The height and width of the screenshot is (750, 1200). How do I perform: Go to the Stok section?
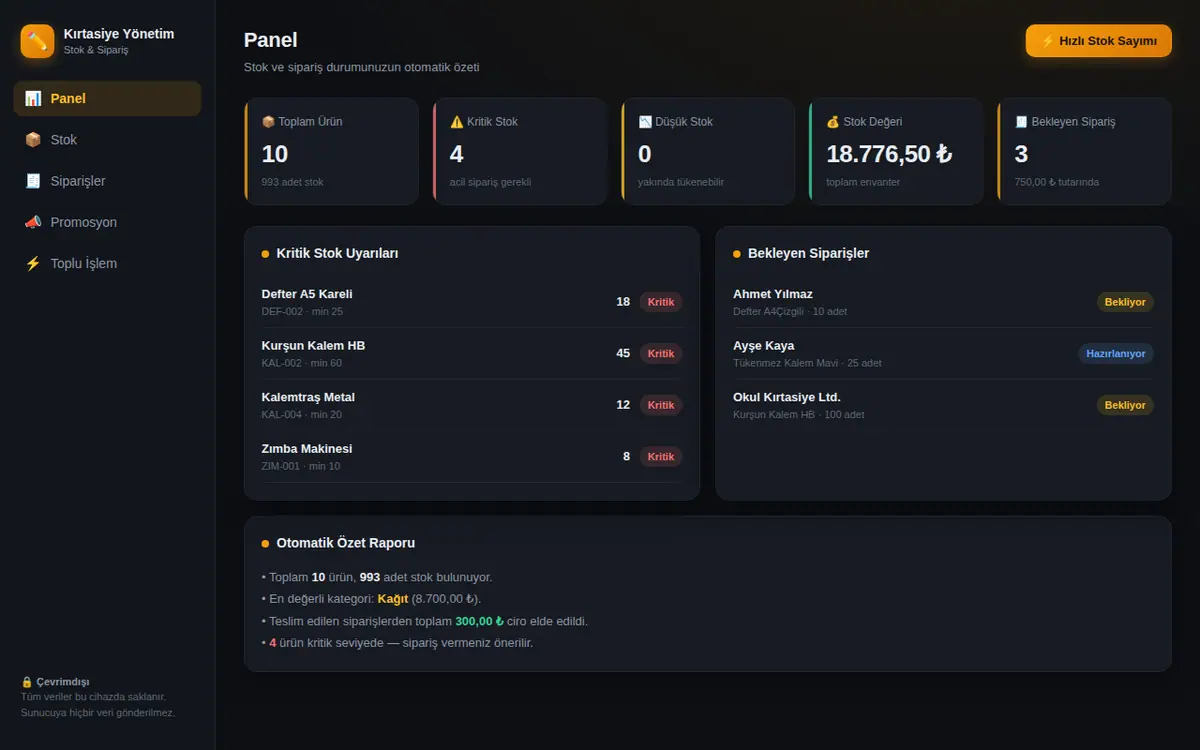pos(107,140)
